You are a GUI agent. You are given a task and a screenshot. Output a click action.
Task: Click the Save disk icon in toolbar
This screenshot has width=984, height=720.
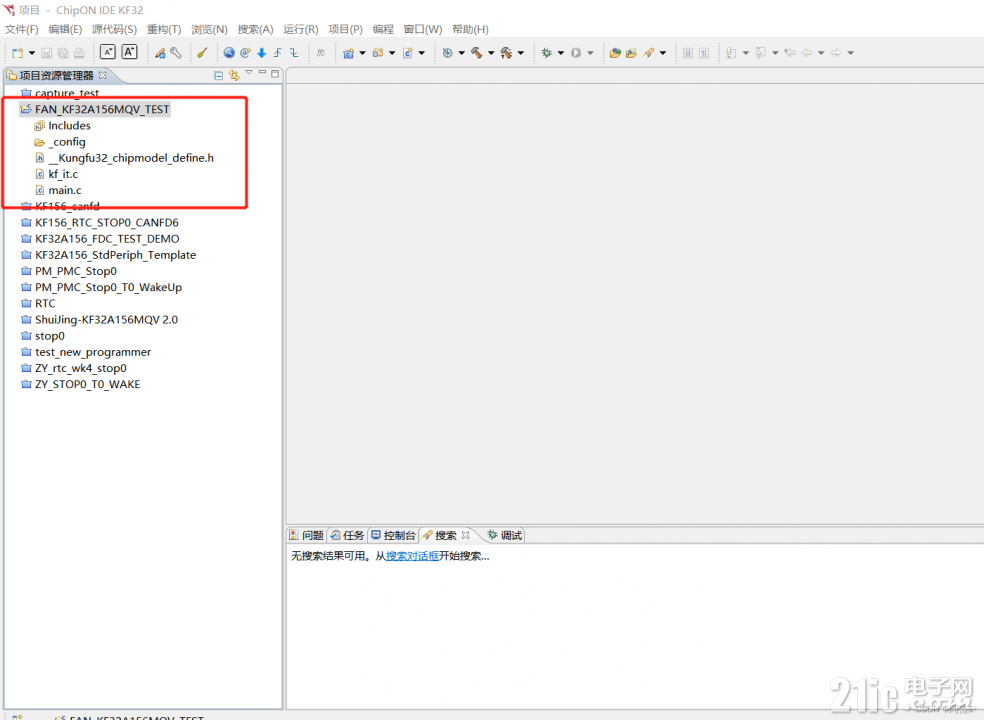coord(46,53)
